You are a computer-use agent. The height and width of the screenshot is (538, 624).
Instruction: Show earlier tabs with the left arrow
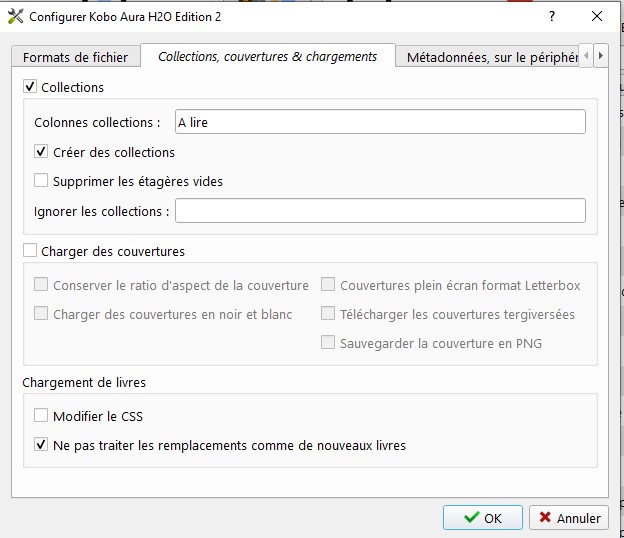[586, 56]
